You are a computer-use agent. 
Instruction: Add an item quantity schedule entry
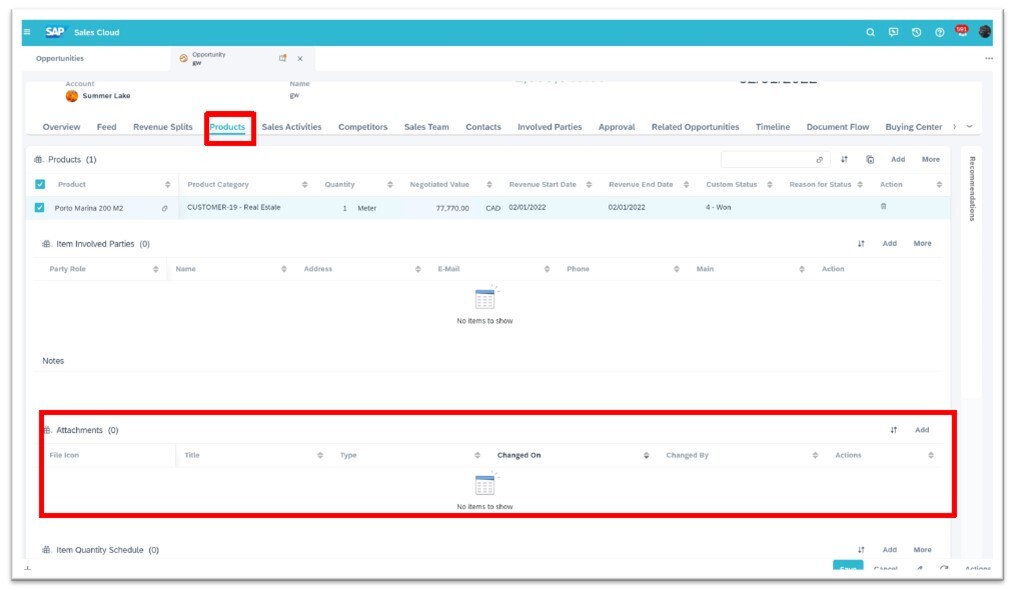click(x=890, y=550)
